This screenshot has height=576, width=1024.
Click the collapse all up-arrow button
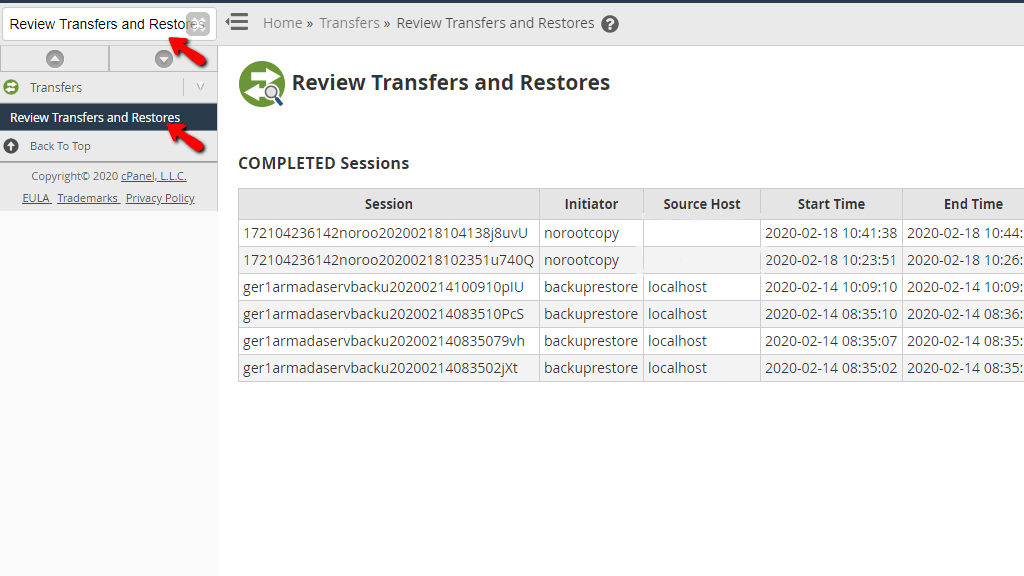(x=55, y=59)
